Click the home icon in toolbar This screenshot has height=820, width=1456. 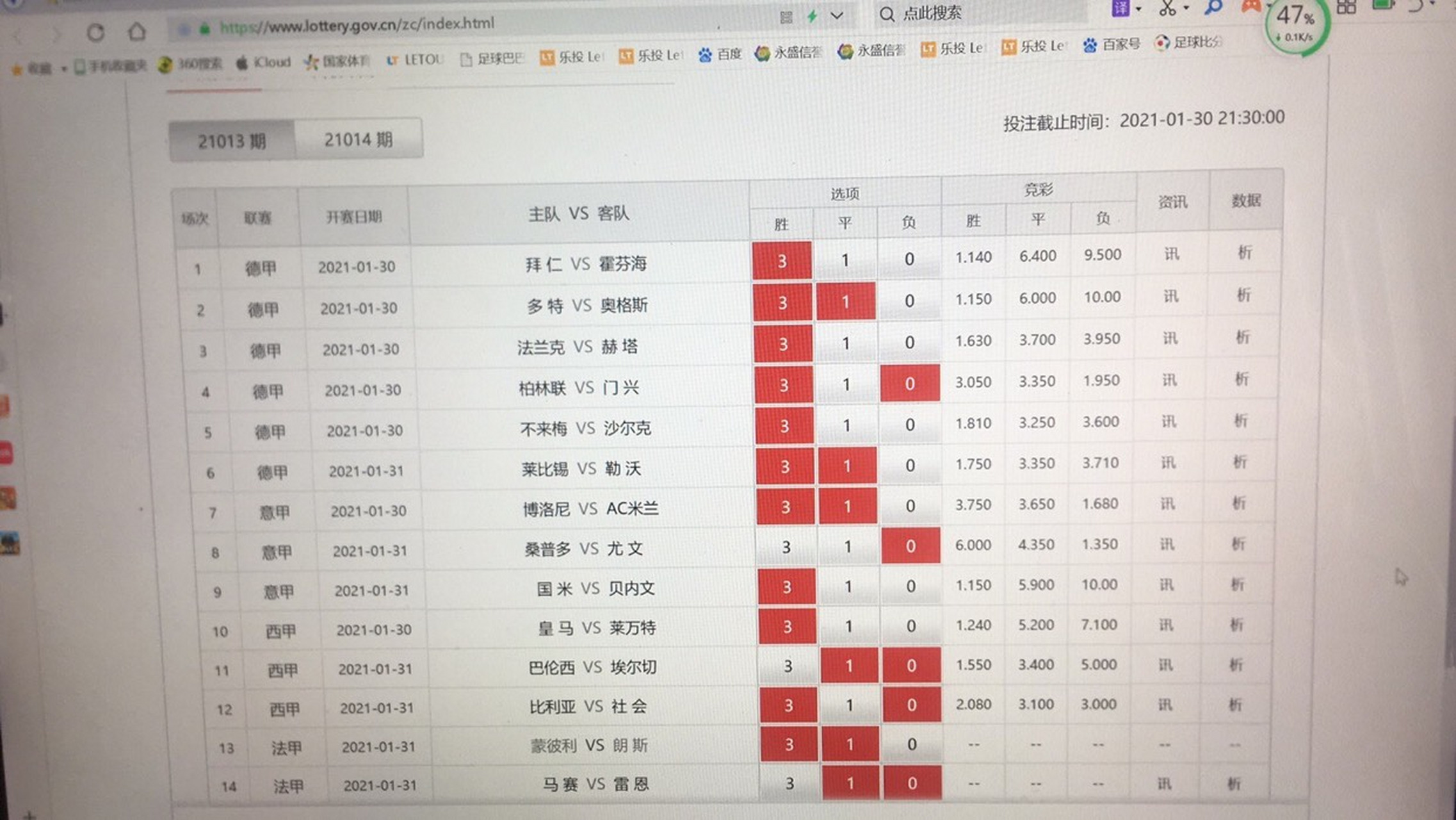click(136, 31)
